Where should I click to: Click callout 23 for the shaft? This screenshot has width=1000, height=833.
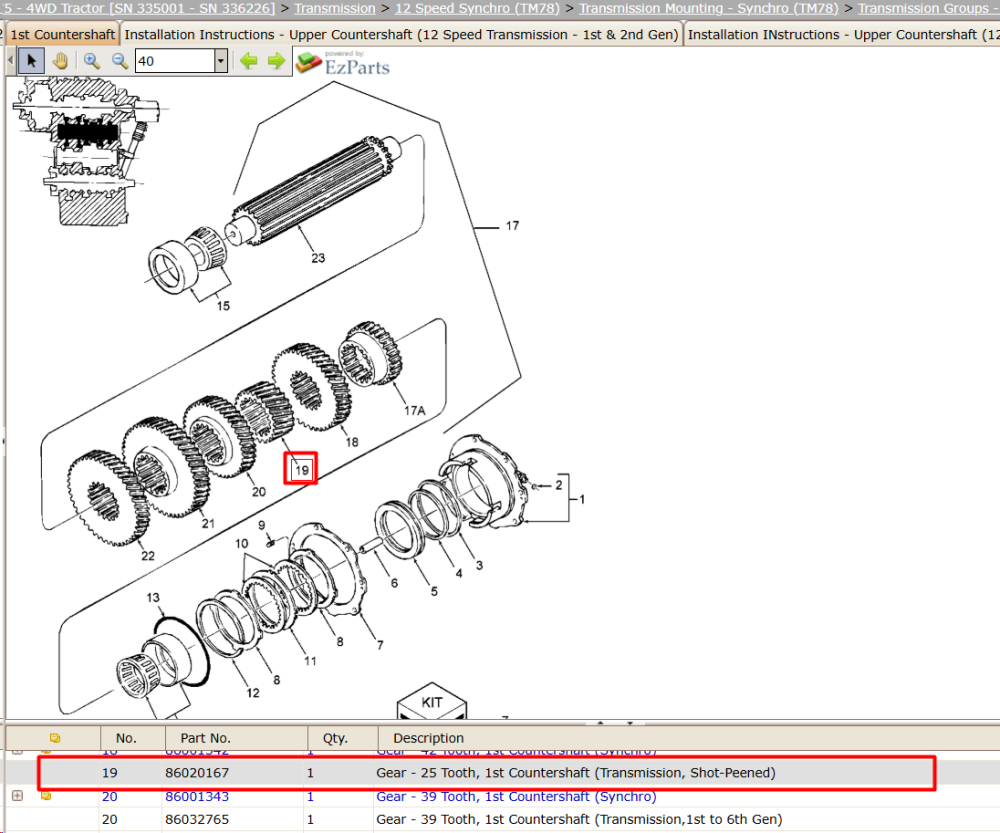[x=318, y=258]
